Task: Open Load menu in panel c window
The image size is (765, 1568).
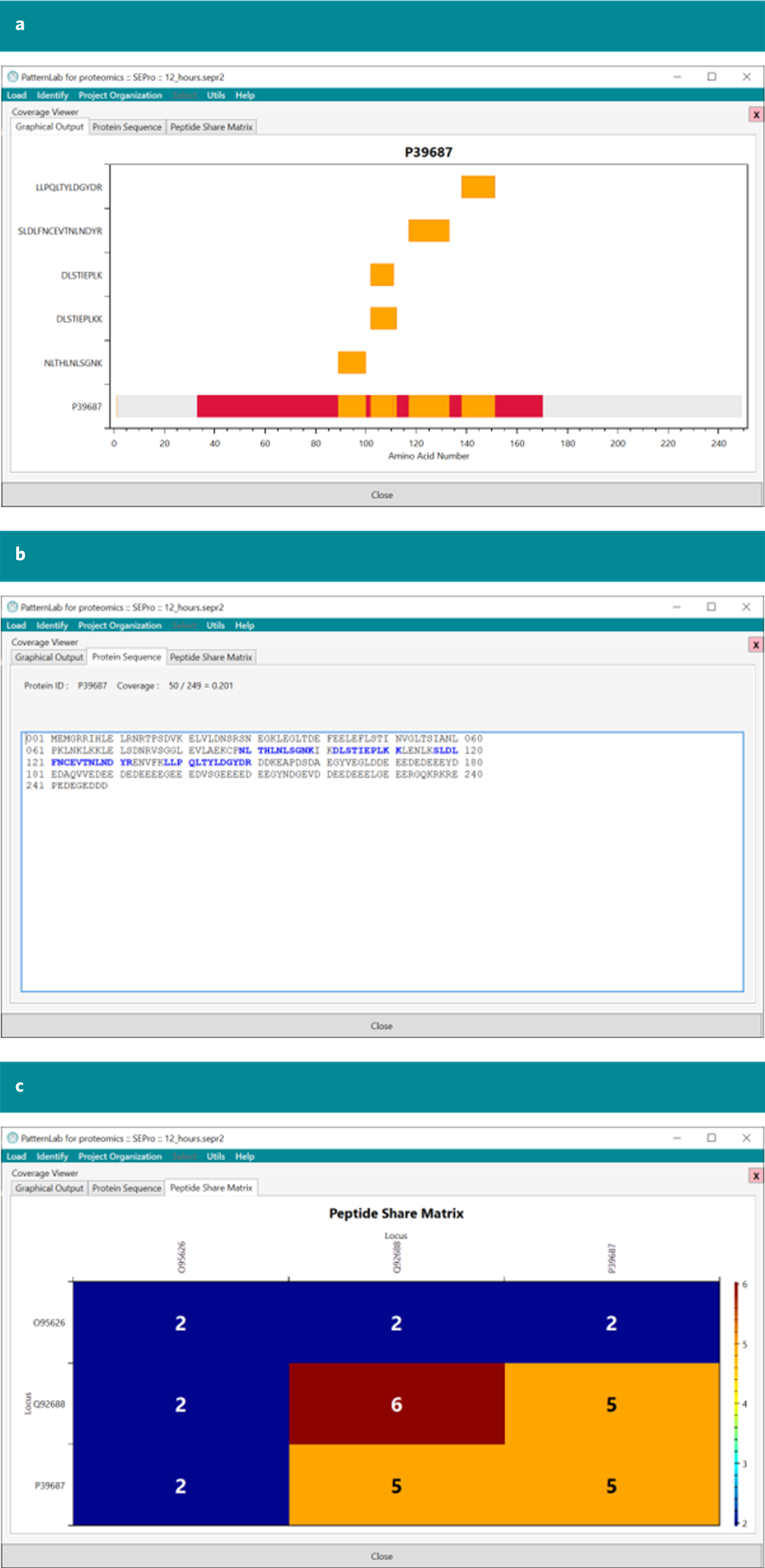Action: 16,1156
